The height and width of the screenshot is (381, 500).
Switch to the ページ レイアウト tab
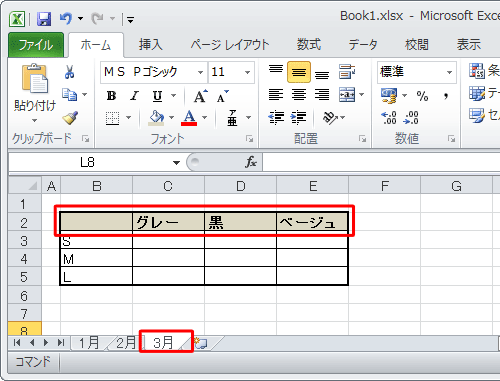[230, 45]
